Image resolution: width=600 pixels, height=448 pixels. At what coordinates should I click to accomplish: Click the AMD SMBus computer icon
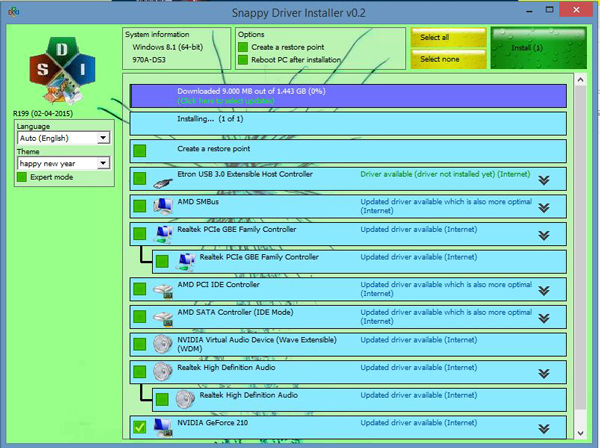pos(163,206)
